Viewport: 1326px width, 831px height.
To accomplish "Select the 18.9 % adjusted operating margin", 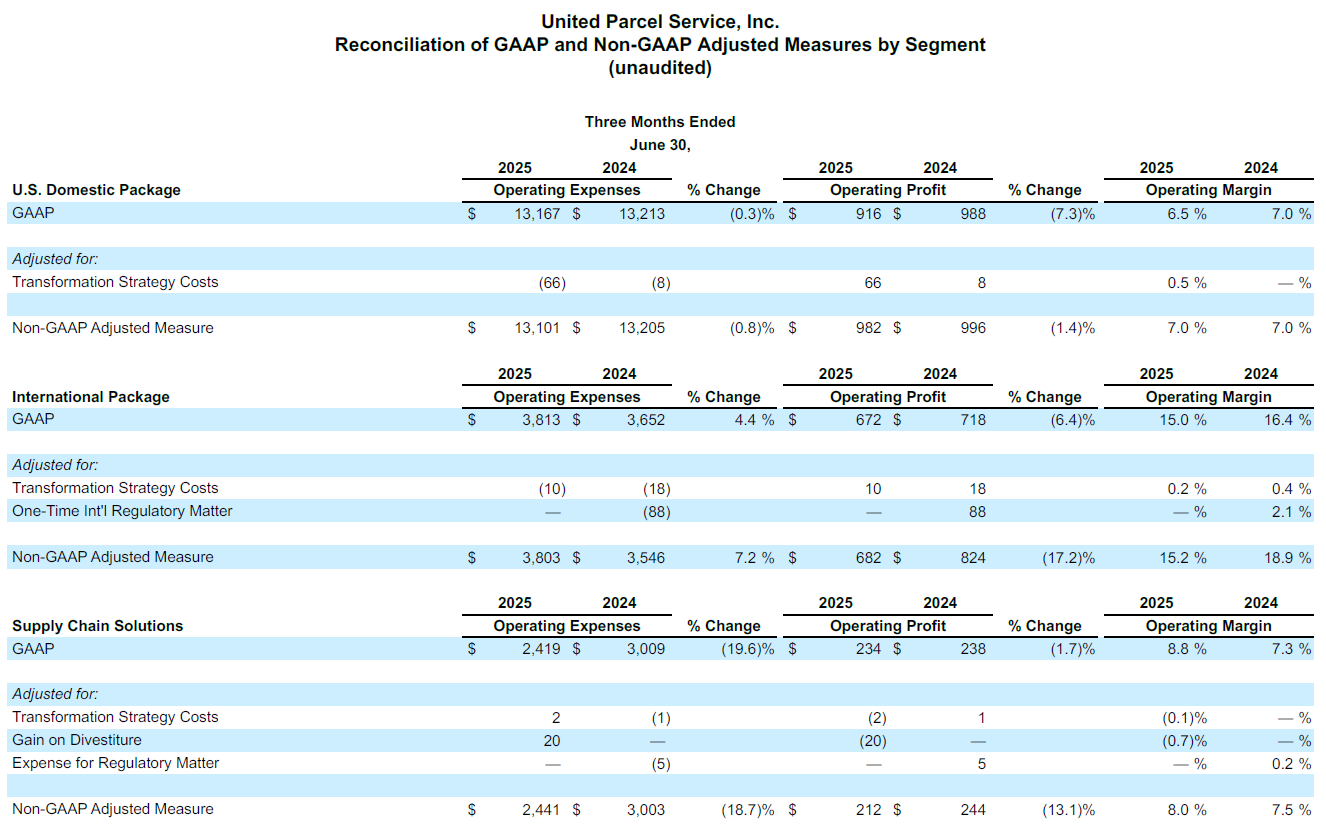I will point(1288,557).
